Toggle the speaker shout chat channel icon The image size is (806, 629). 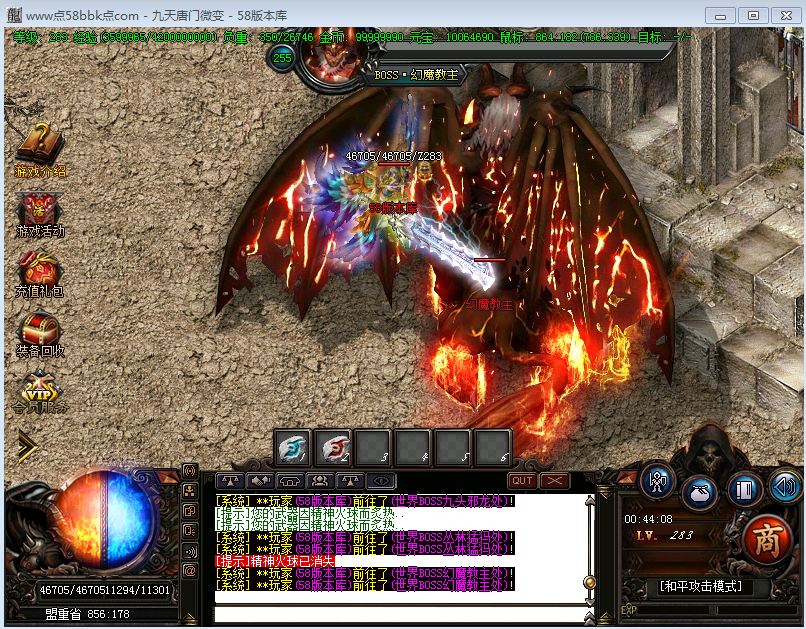click(190, 551)
